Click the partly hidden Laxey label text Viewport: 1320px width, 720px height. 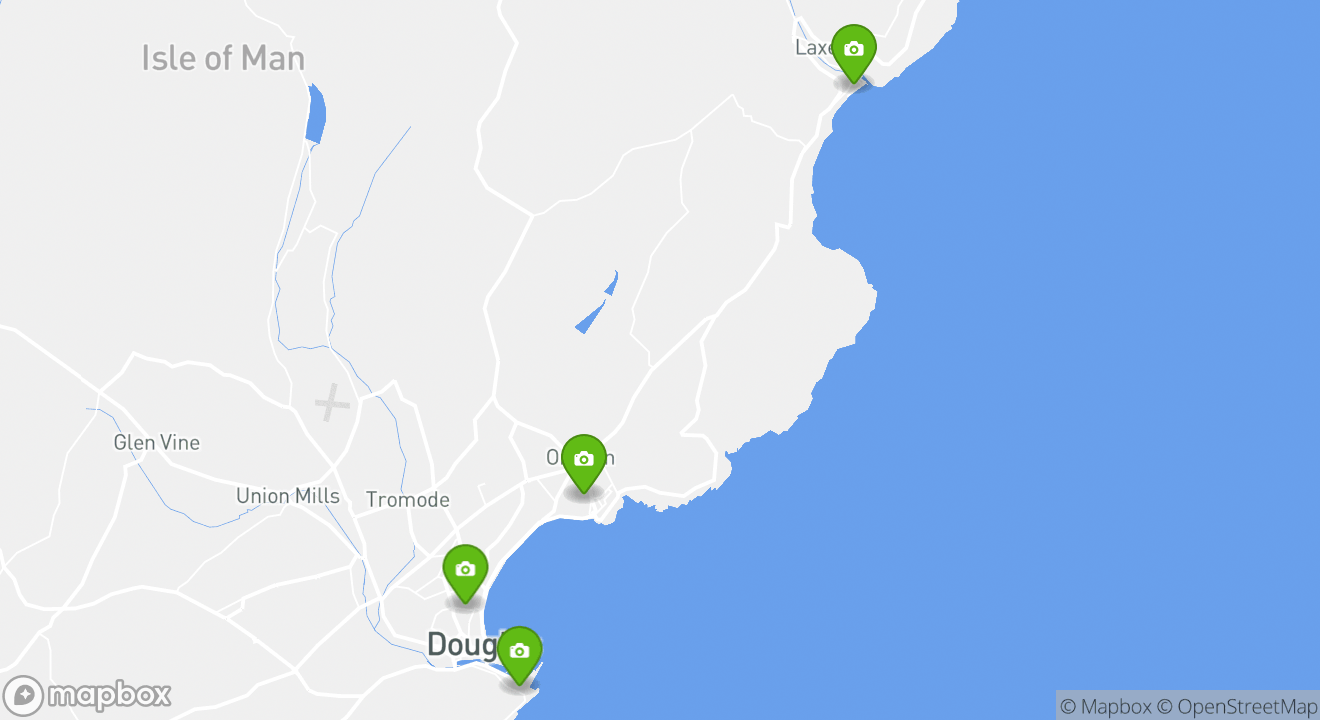pos(814,48)
